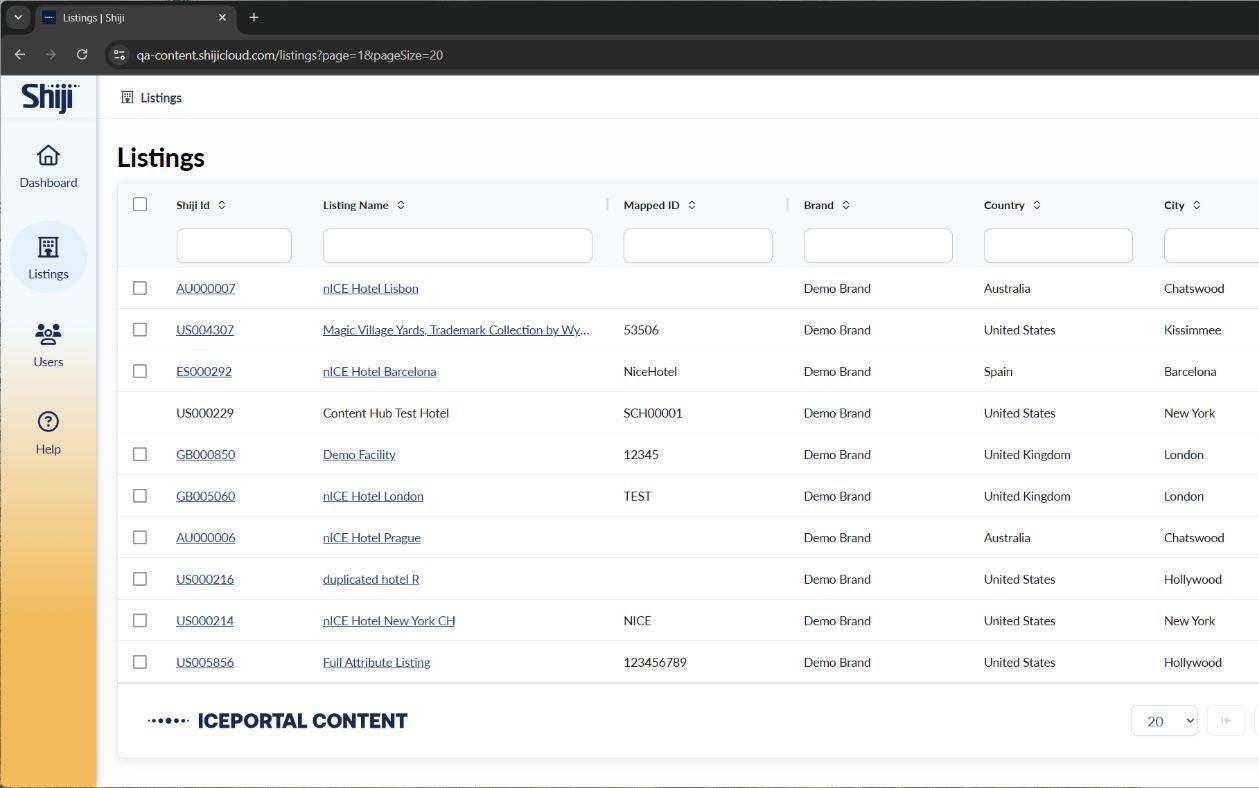The height and width of the screenshot is (788, 1259).
Task: Expand the browser tab search dropdown
Action: (18, 17)
